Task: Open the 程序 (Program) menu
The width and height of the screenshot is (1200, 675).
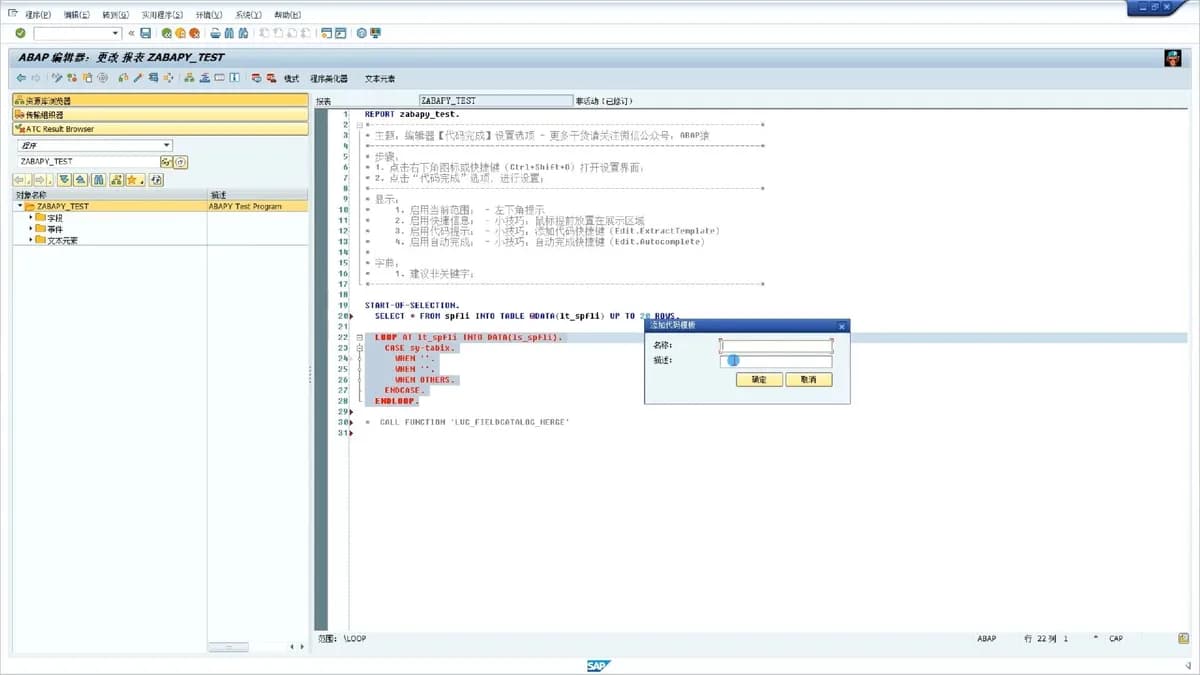Action: [37, 15]
